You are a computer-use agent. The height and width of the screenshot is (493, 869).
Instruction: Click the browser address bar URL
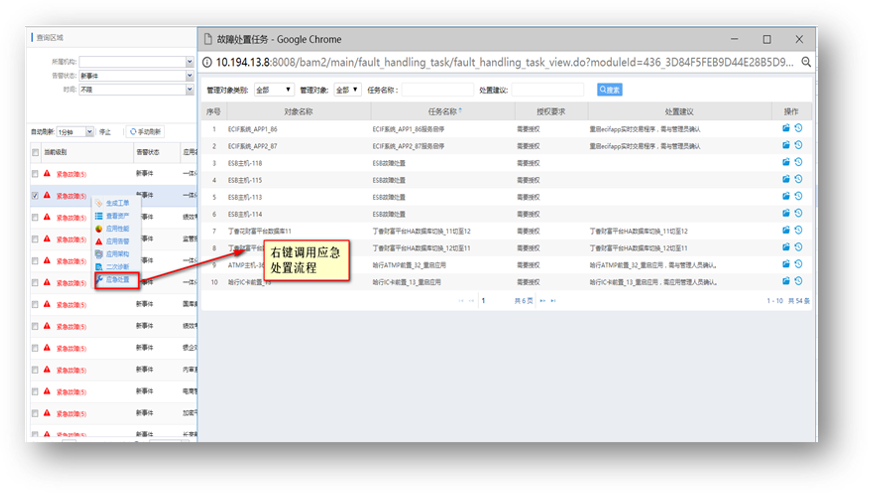pos(504,62)
